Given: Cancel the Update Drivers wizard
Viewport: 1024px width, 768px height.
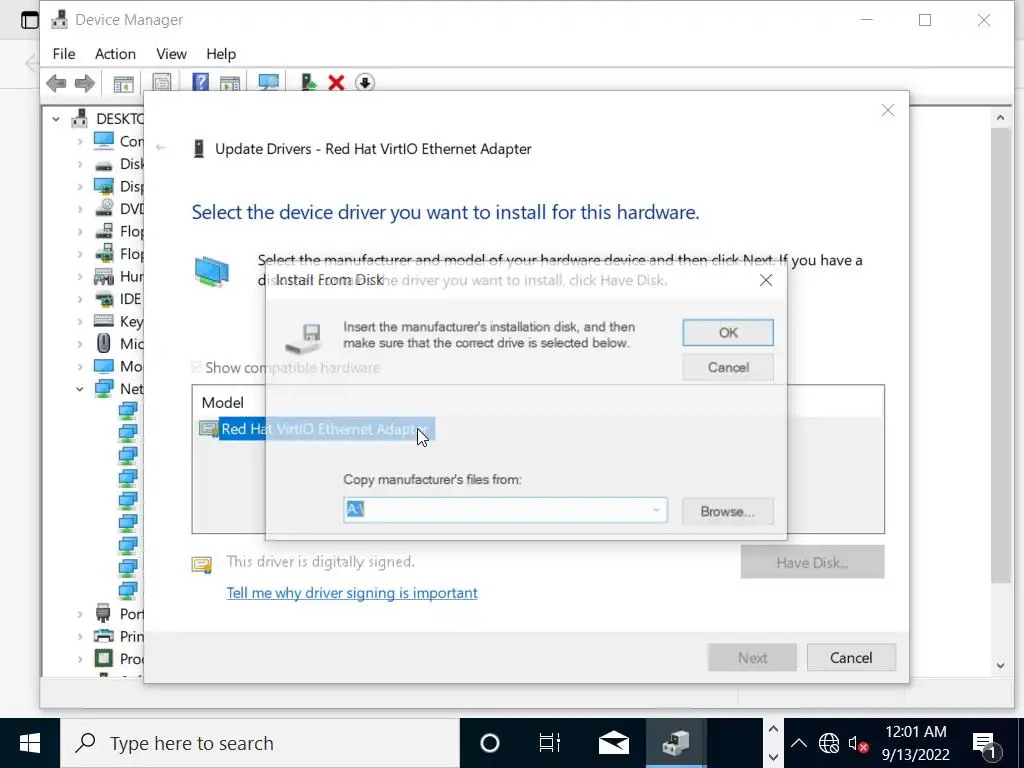Looking at the screenshot, I should point(851,658).
